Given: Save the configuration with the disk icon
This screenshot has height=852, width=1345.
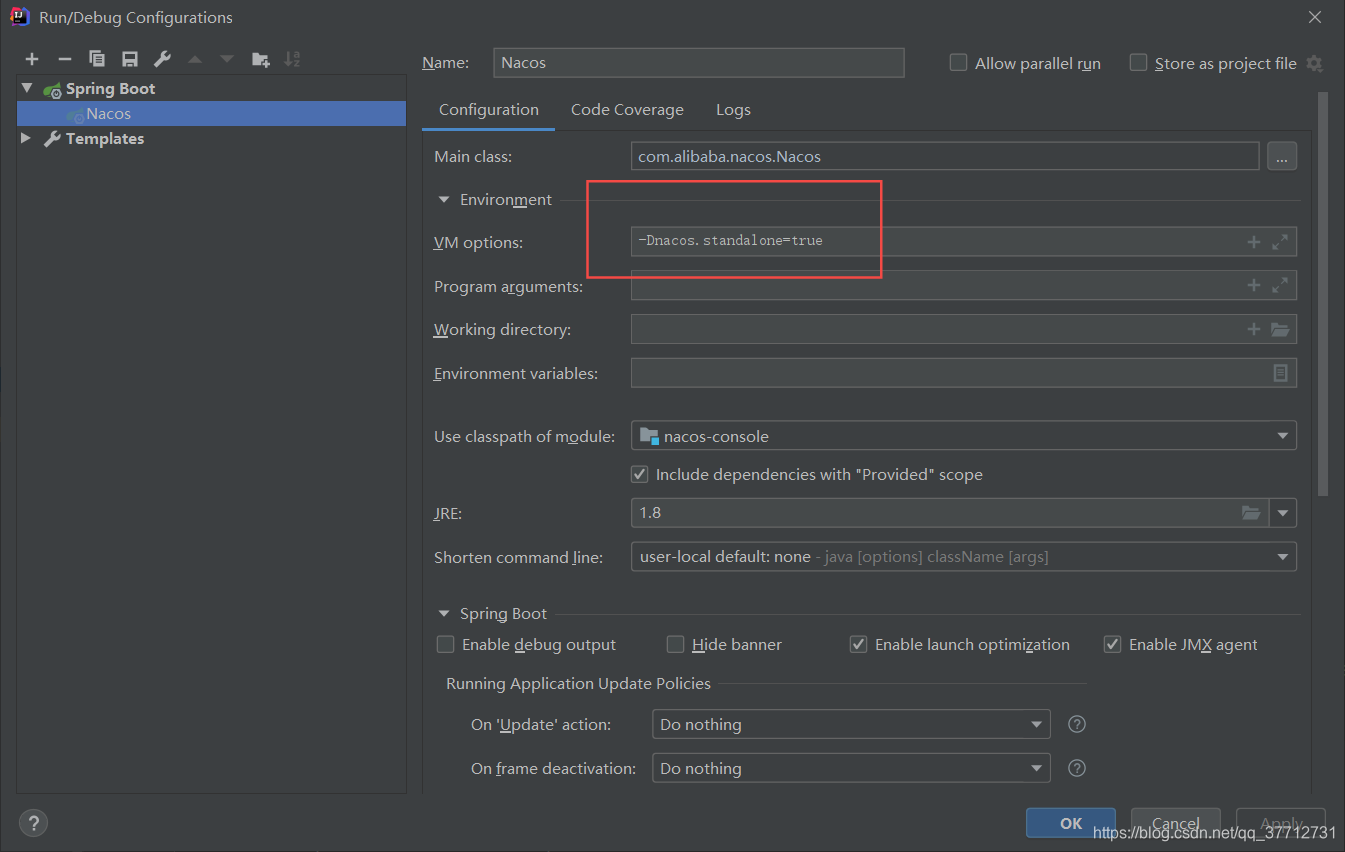Looking at the screenshot, I should pos(130,60).
